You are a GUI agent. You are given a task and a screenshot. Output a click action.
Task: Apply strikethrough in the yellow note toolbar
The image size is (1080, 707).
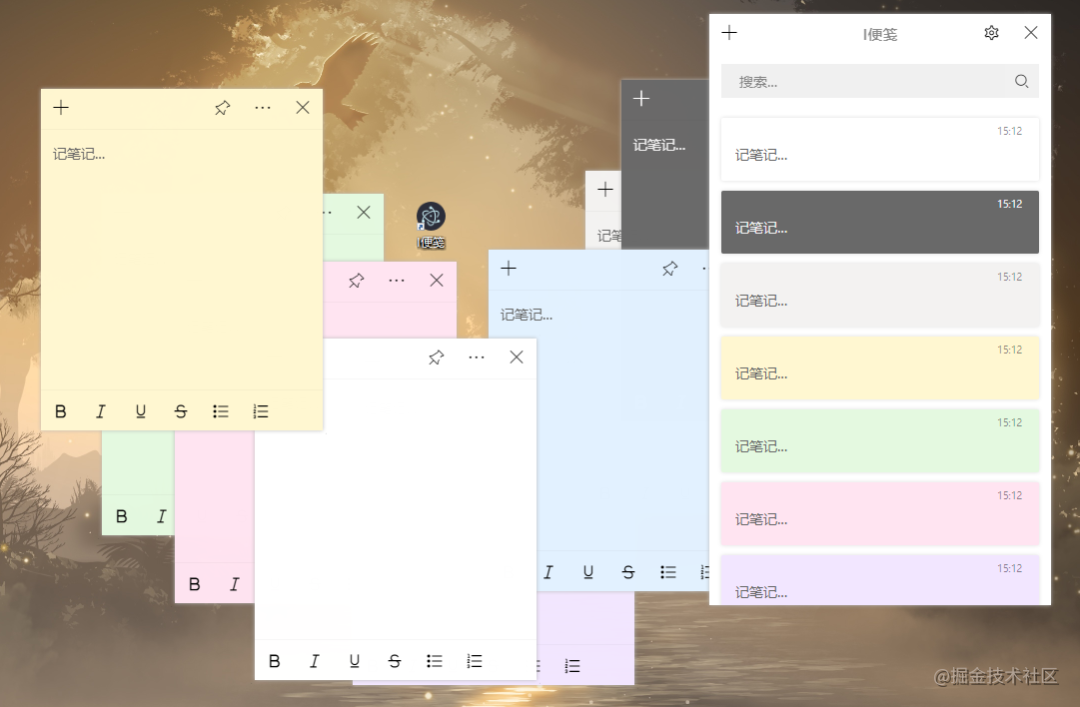(x=180, y=411)
